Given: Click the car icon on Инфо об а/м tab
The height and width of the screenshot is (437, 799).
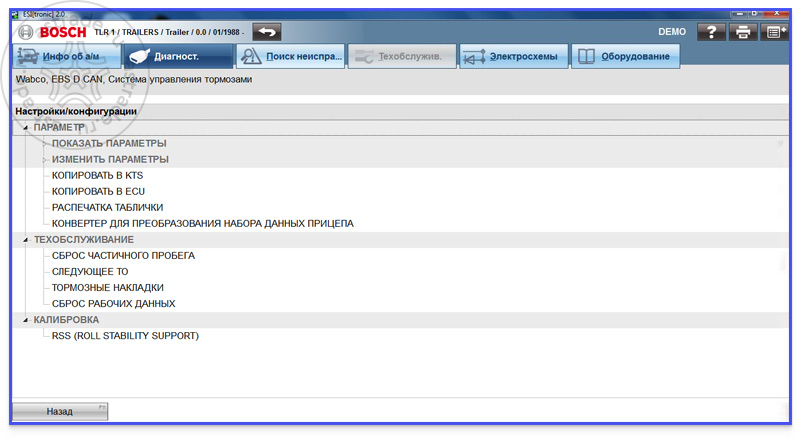Looking at the screenshot, I should tap(28, 56).
